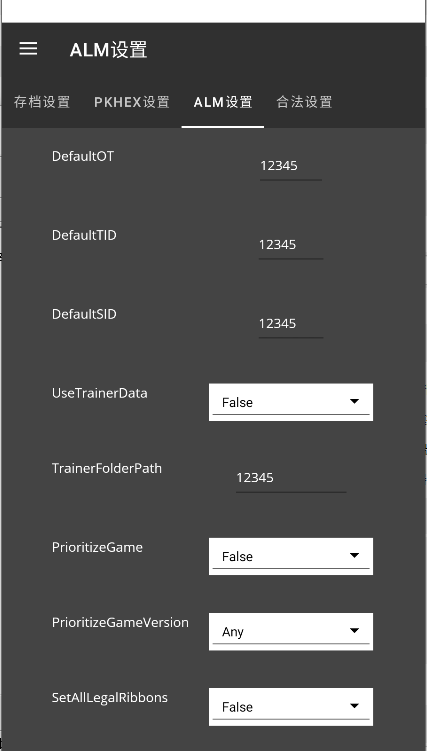Switch to the 存档设置 tab
The image size is (427, 751).
pos(42,102)
